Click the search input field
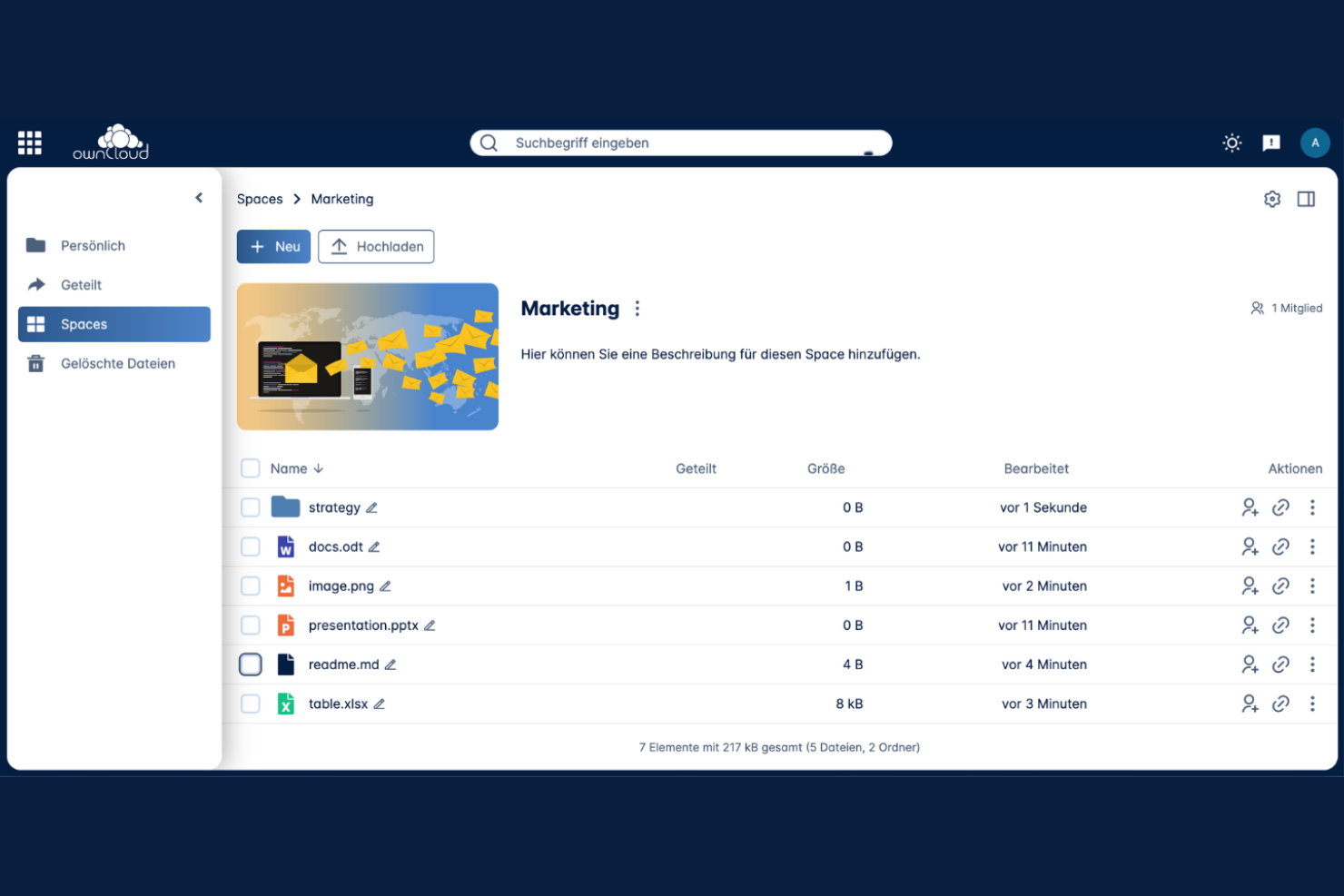1344x896 pixels. click(x=681, y=143)
